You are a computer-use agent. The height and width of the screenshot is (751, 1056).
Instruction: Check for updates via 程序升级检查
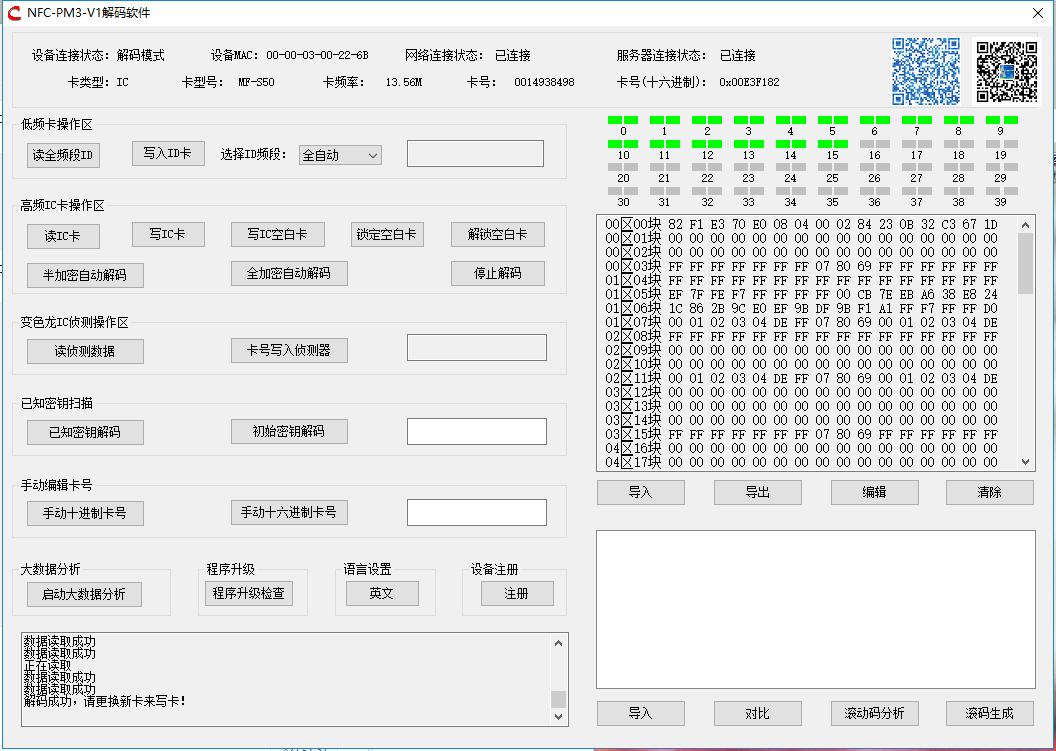(x=251, y=593)
